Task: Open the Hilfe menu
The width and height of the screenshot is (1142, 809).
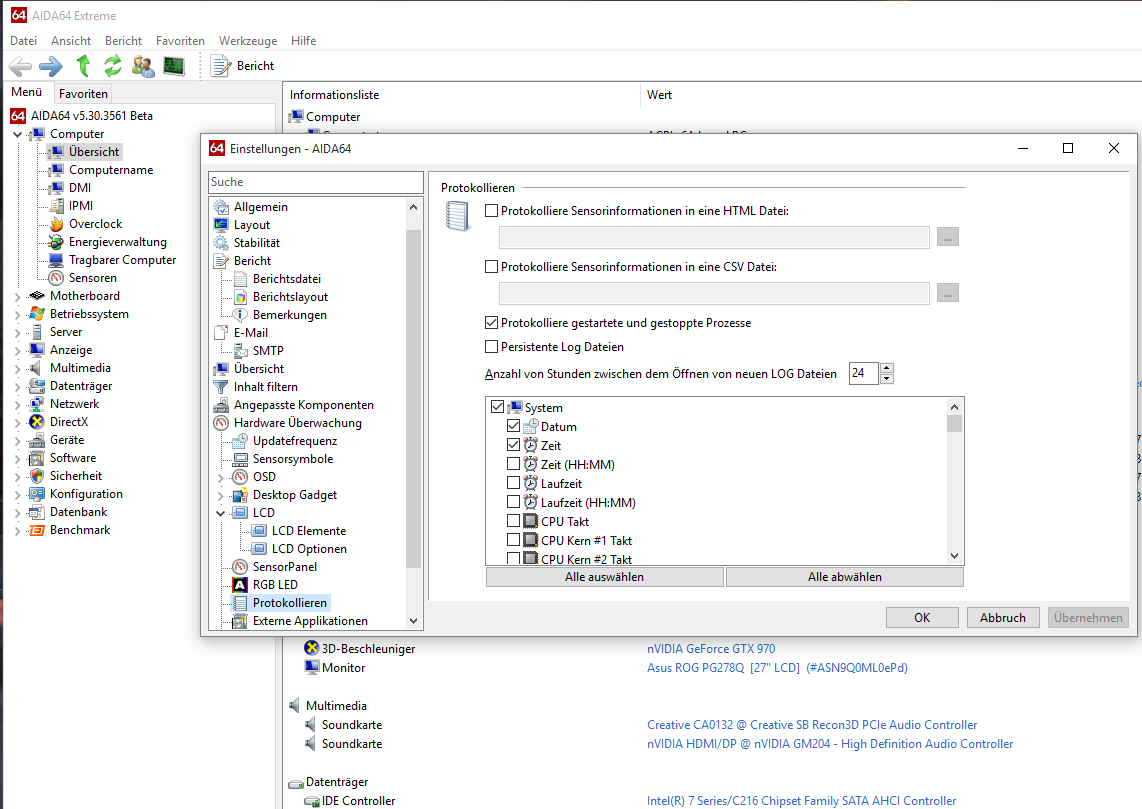Action: pyautogui.click(x=303, y=41)
